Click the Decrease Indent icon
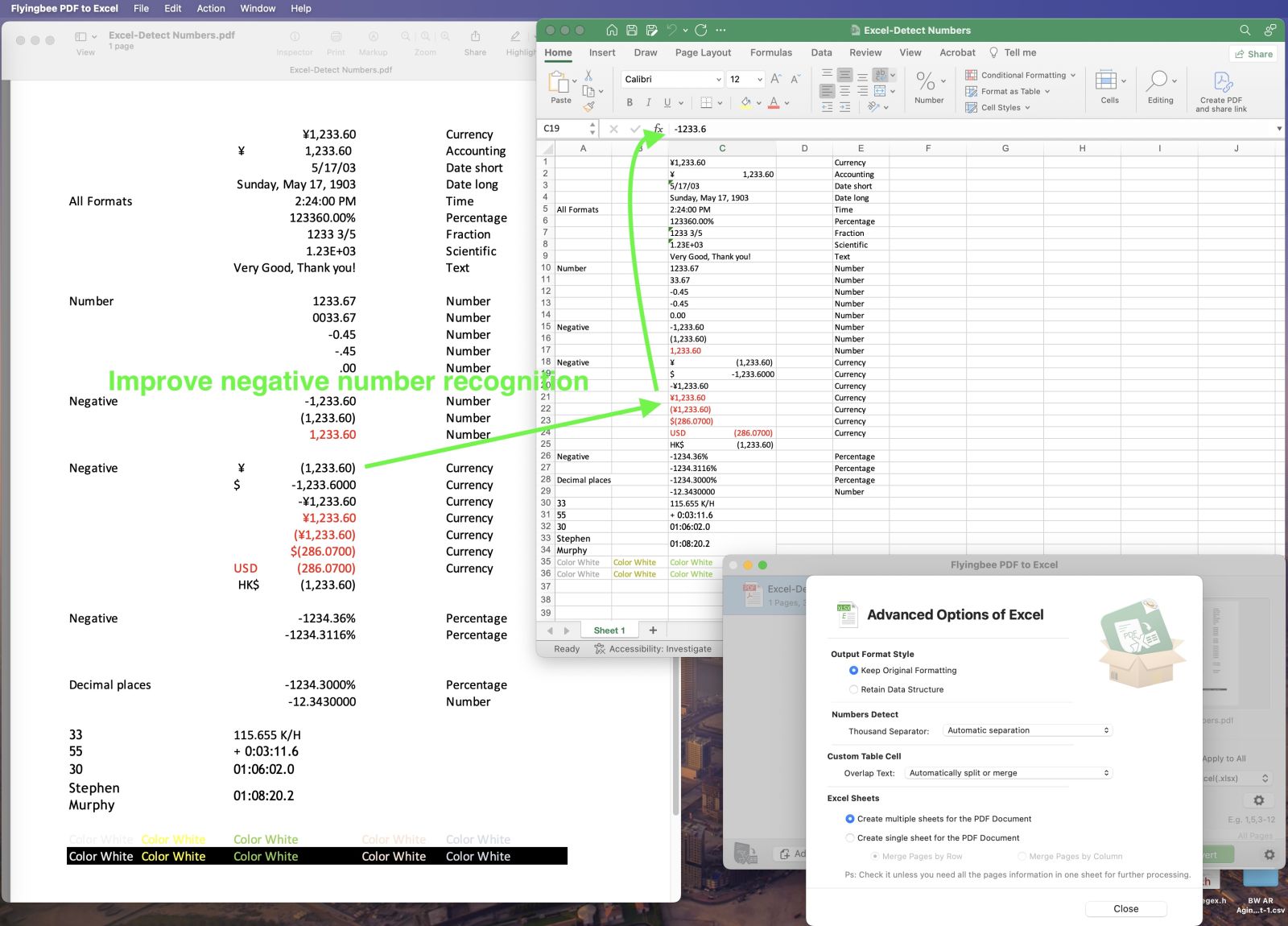The height and width of the screenshot is (926, 1288). [x=827, y=106]
